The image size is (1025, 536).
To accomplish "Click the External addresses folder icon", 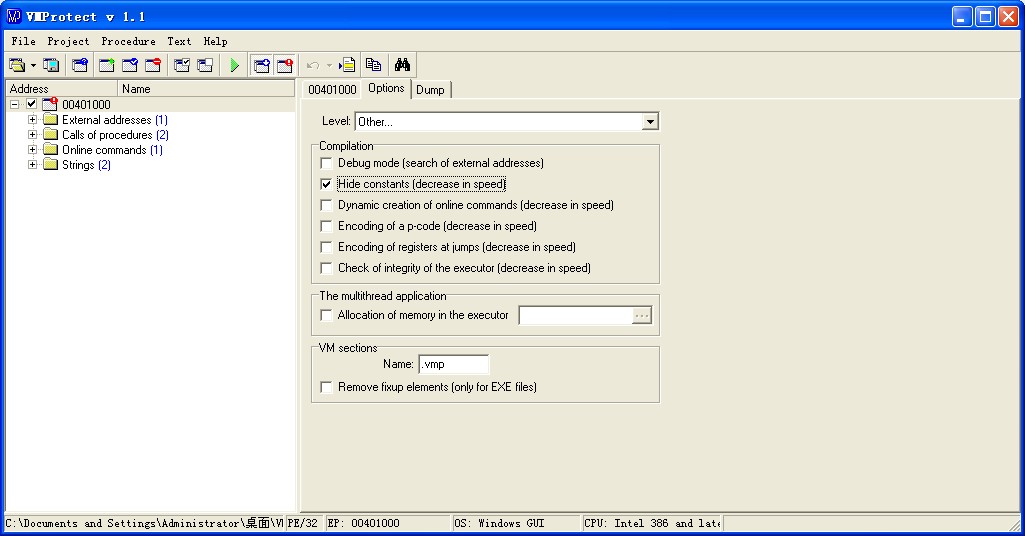I will point(50,119).
